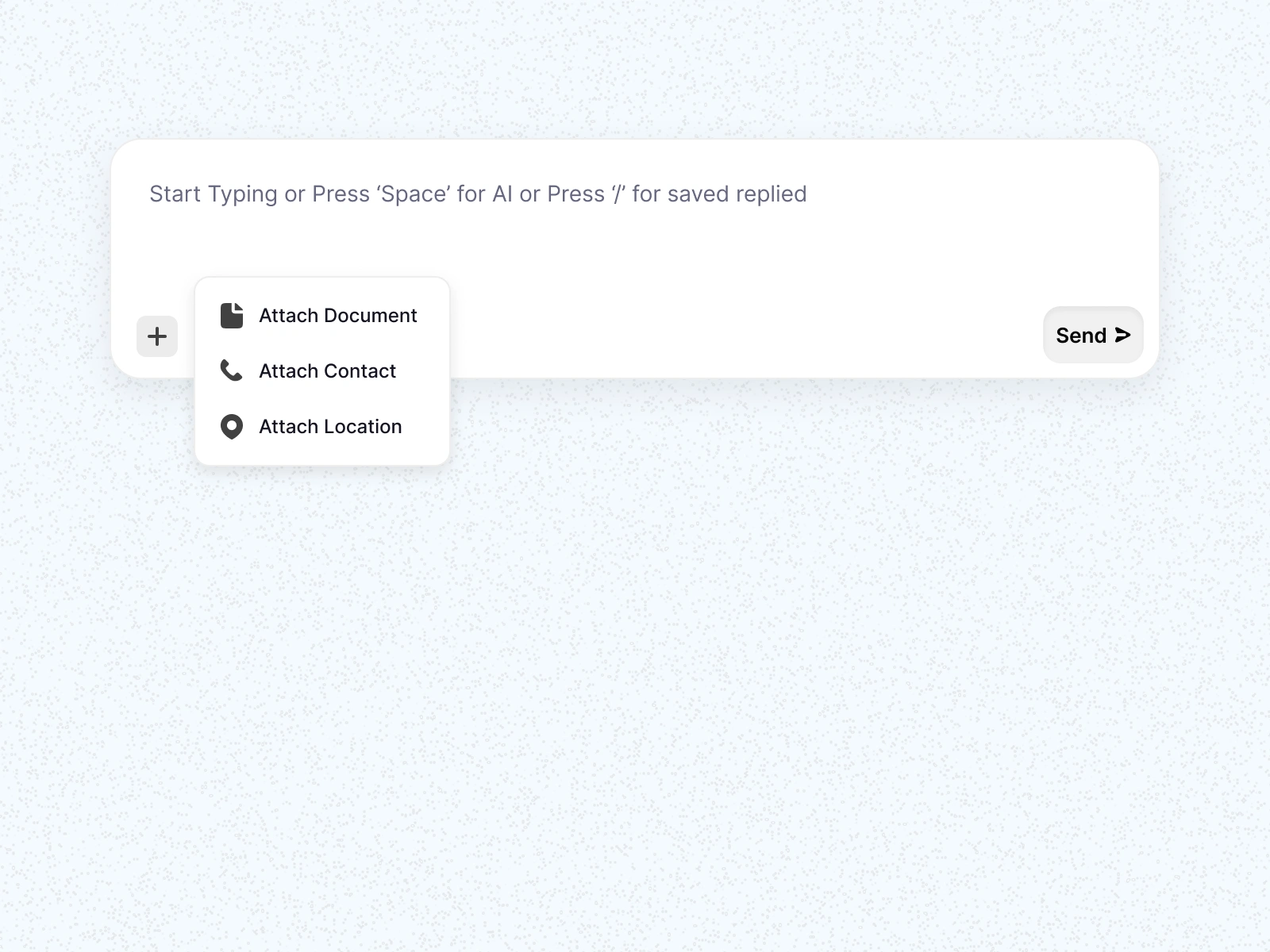1270x952 pixels.
Task: Toggle the attachment options popup
Action: pyautogui.click(x=157, y=336)
